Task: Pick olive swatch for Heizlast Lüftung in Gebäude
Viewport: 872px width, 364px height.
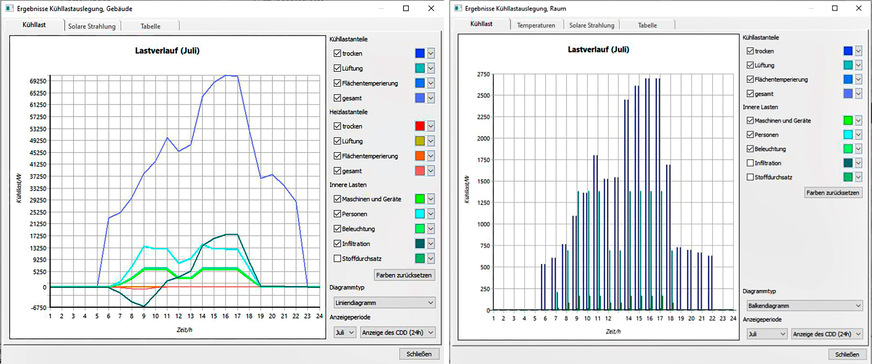Action: 420,141
